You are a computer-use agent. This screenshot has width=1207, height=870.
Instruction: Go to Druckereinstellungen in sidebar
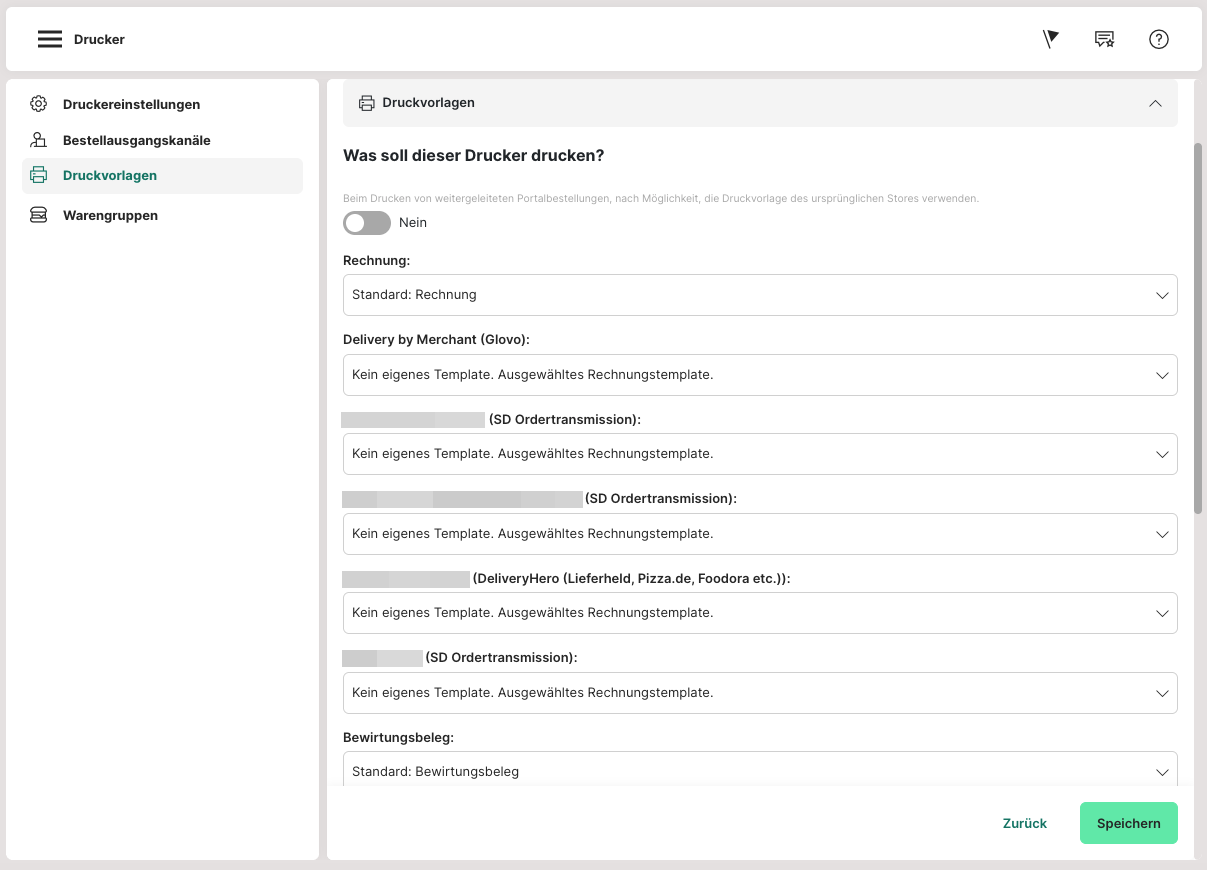[131, 104]
